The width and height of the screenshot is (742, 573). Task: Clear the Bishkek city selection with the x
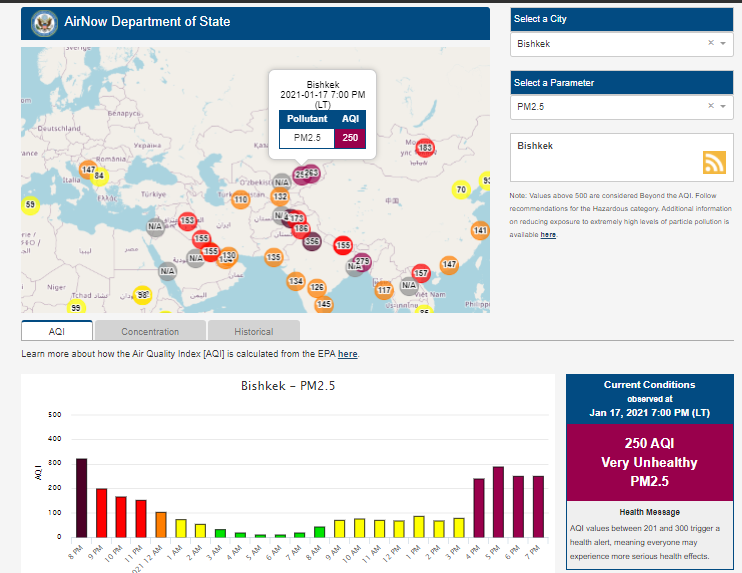(710, 44)
